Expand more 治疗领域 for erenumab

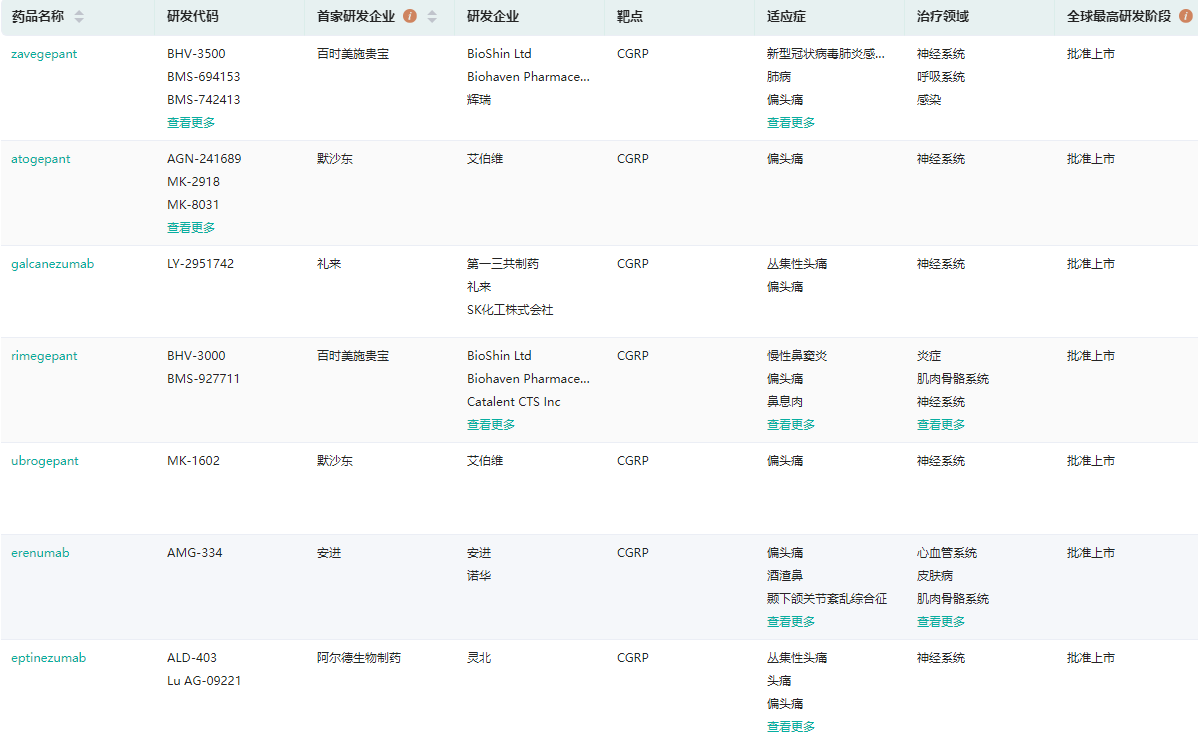941,622
